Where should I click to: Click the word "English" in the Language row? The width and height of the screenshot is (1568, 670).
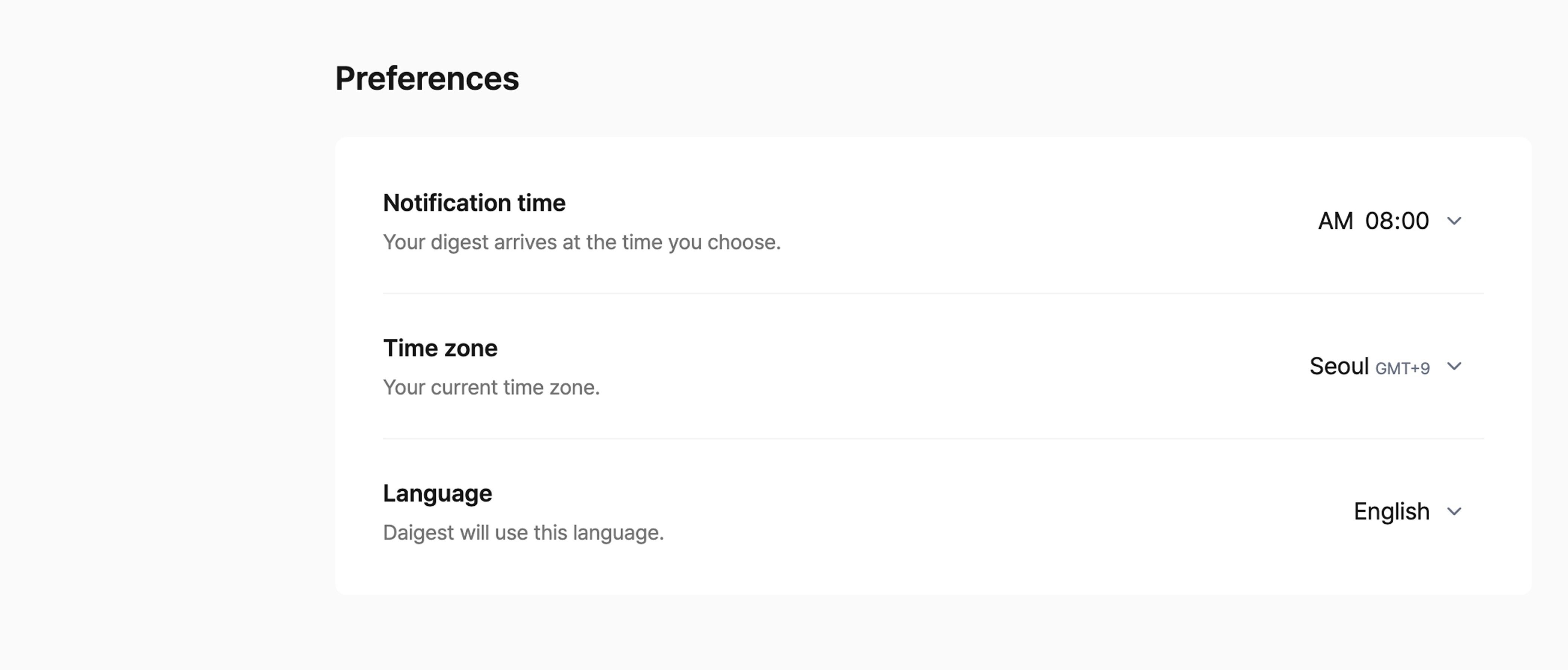pos(1391,511)
